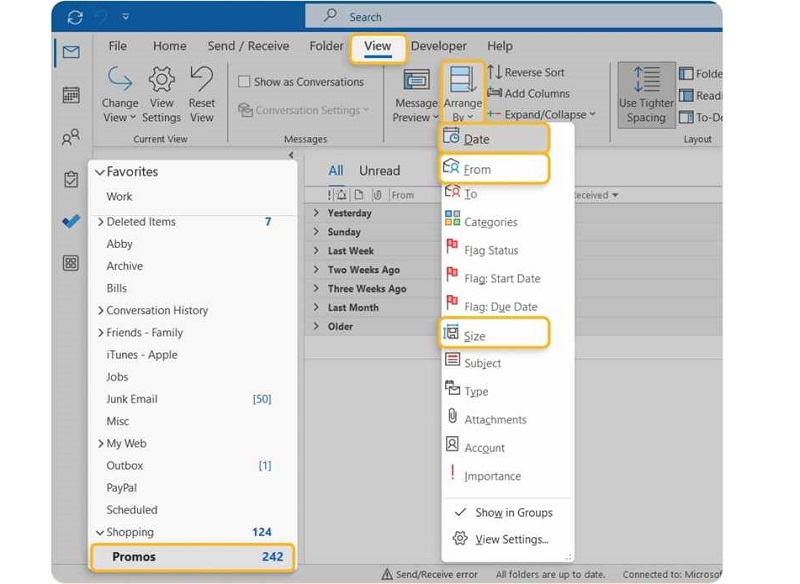Expand the My Web folder
Viewport: 800px width, 584px height.
pyautogui.click(x=100, y=443)
